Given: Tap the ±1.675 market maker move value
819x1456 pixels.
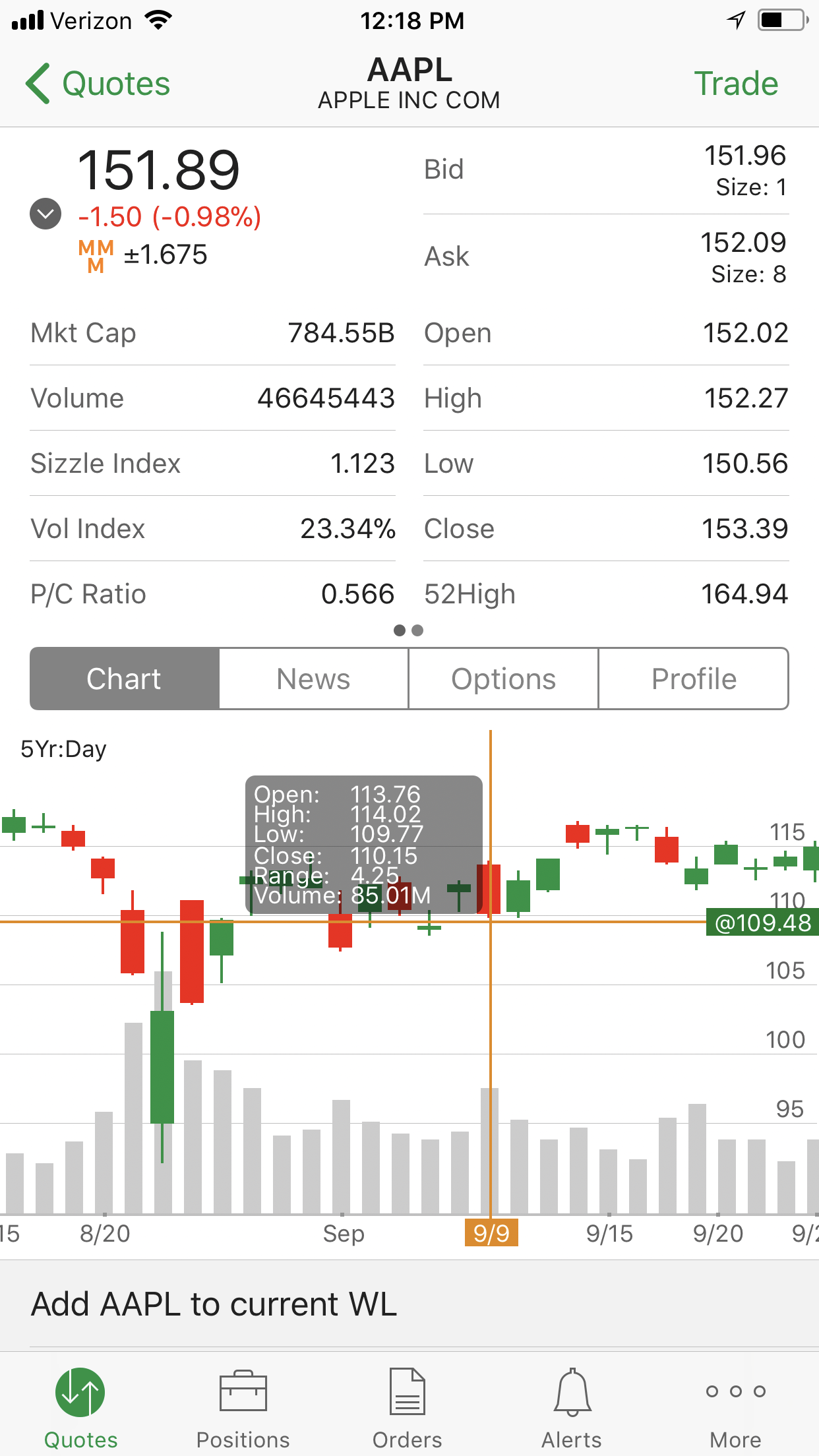Looking at the screenshot, I should coord(166,255).
